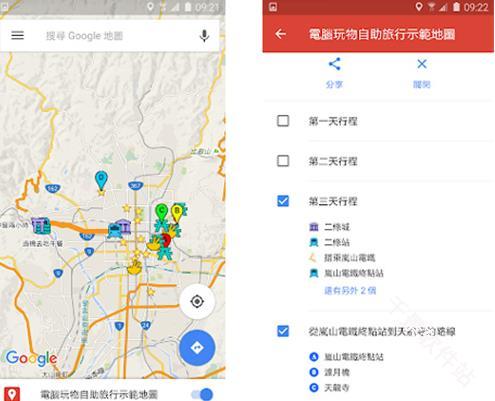
Task: Tap the header title 電腦玩物自助旅行示範地圖
Action: [x=382, y=34]
